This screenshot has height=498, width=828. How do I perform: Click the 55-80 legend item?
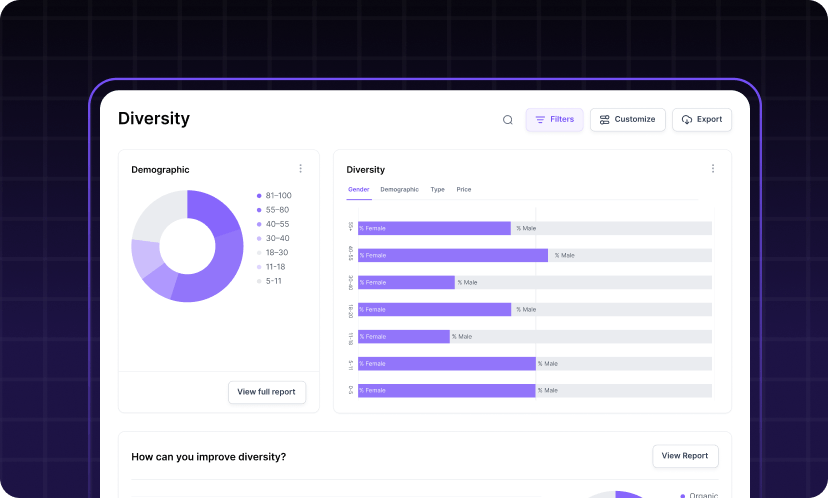point(276,210)
